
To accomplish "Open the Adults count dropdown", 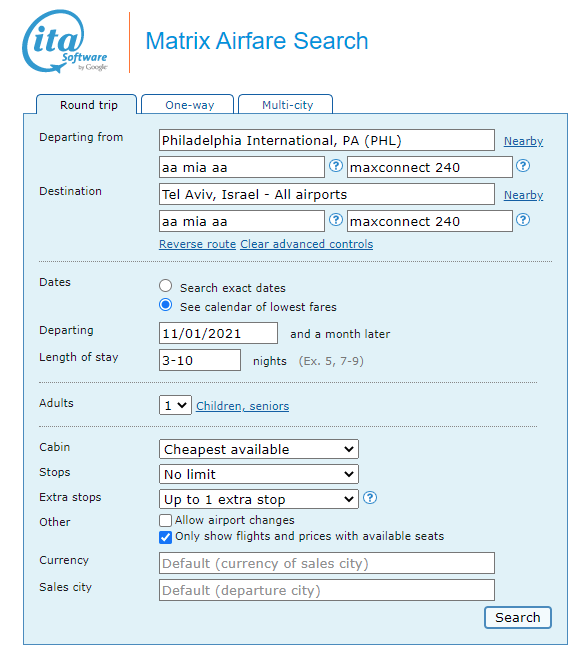I will [175, 405].
